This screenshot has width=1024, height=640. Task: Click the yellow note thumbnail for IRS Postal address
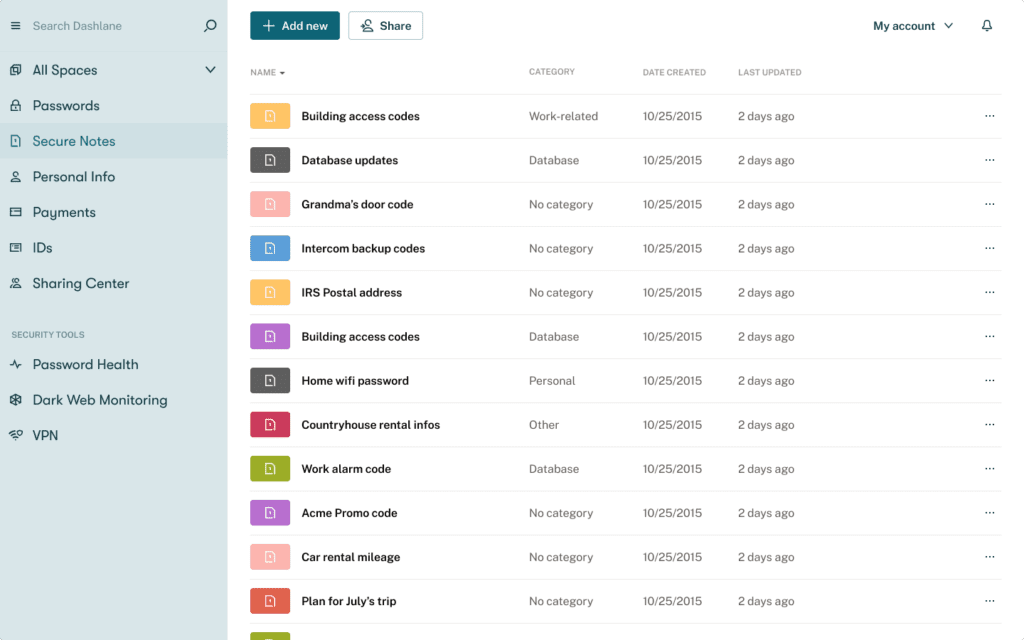tap(268, 292)
